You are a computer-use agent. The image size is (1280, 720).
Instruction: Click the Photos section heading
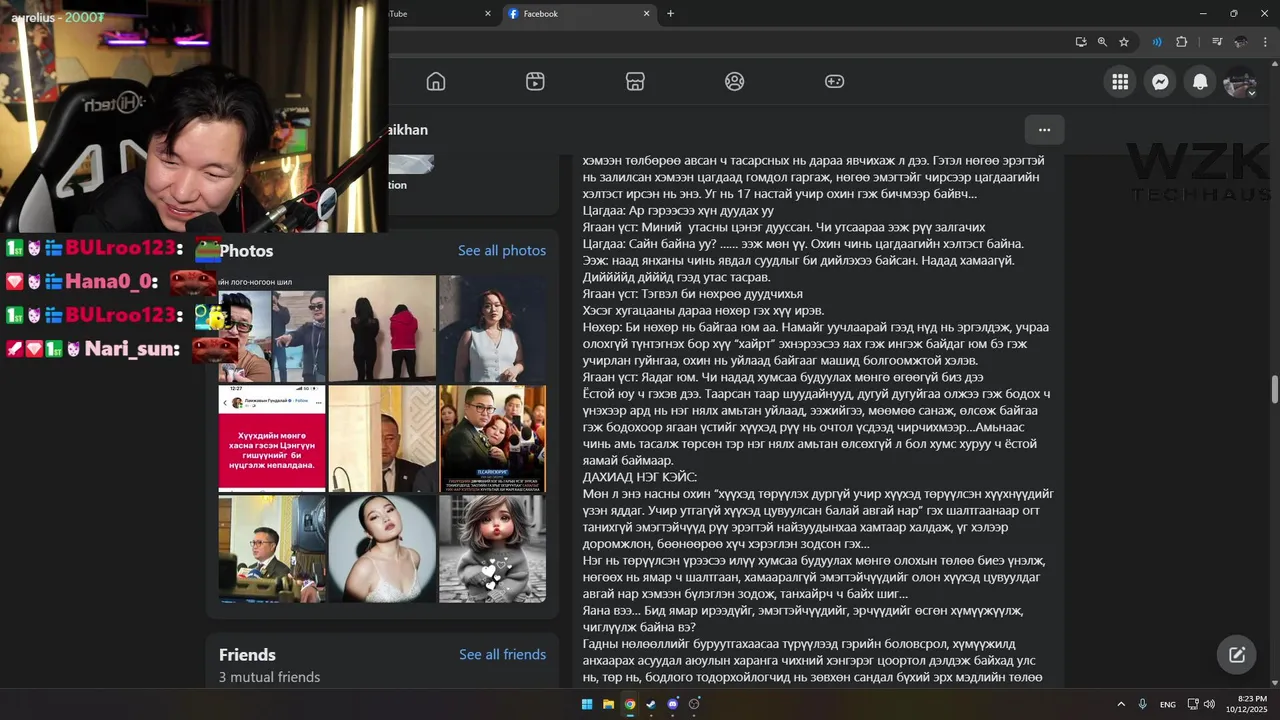tap(246, 251)
